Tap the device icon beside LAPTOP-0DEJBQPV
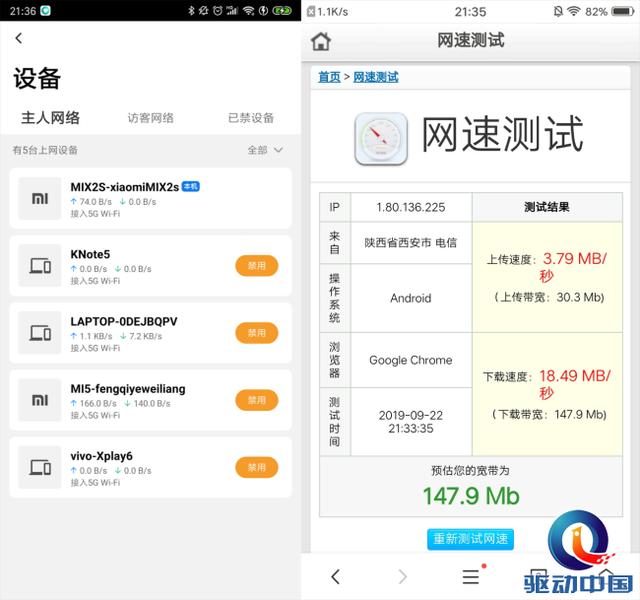This screenshot has height=600, width=640. point(40,333)
